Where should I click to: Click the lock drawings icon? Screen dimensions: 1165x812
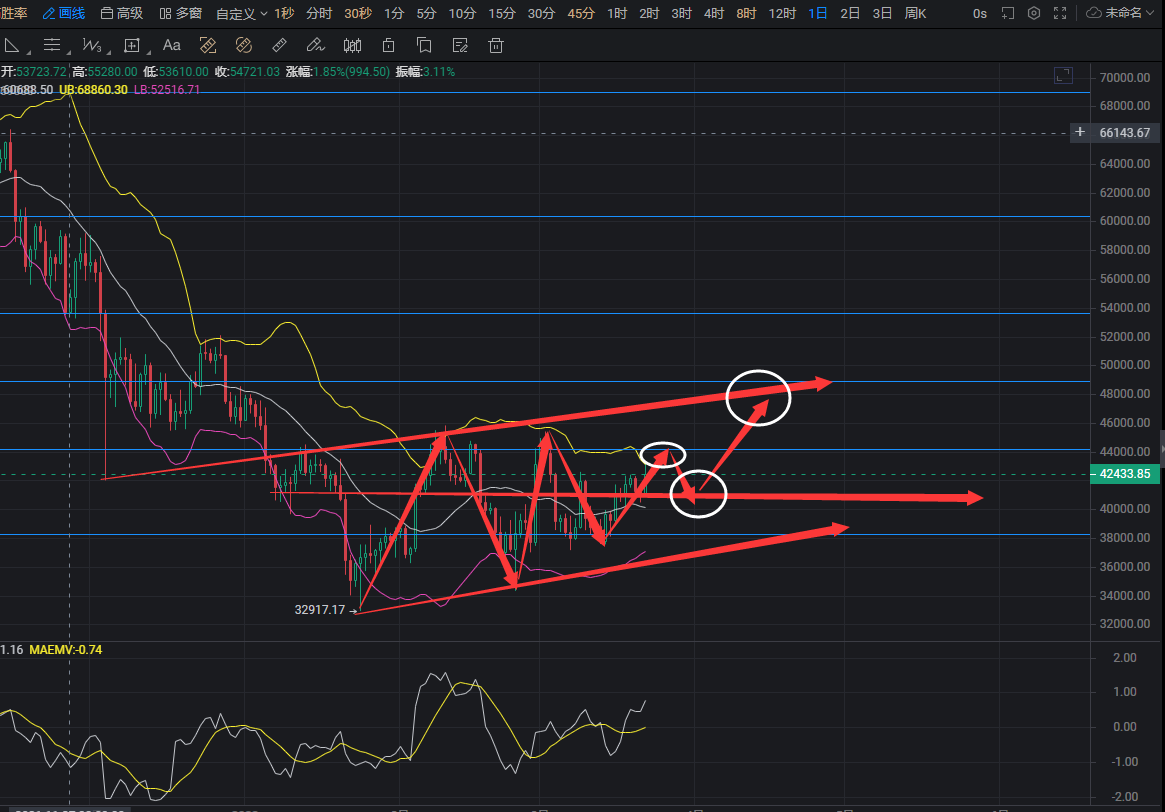click(x=388, y=45)
